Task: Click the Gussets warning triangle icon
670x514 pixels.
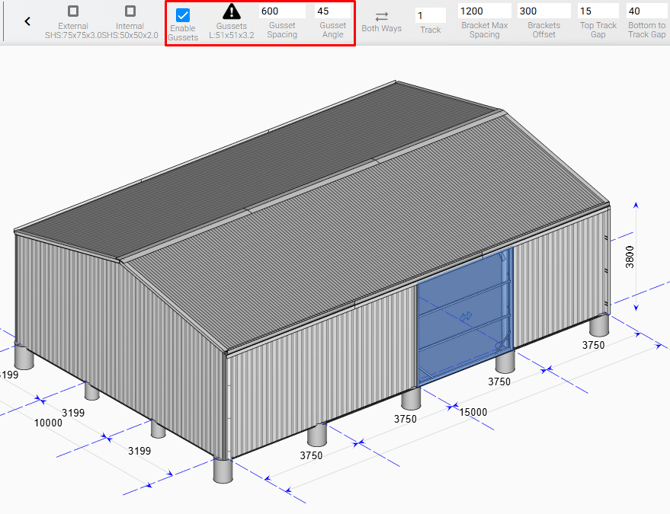Action: (231, 12)
